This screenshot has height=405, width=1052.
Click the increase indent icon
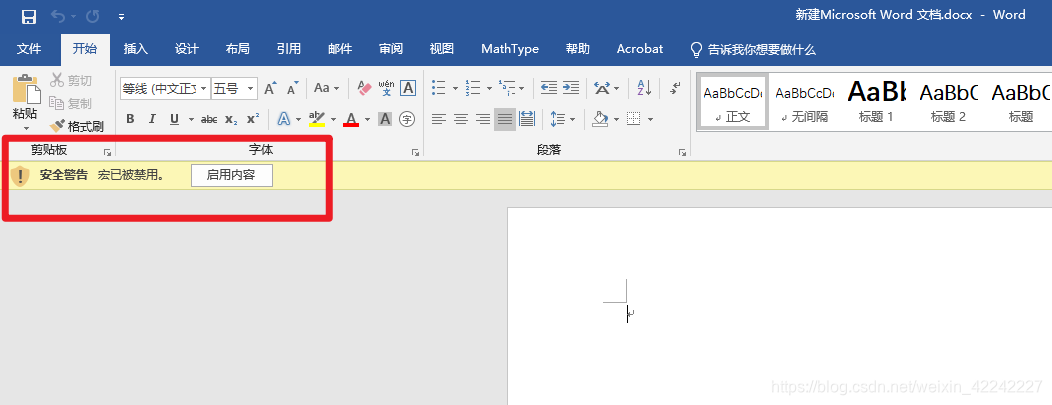(571, 88)
